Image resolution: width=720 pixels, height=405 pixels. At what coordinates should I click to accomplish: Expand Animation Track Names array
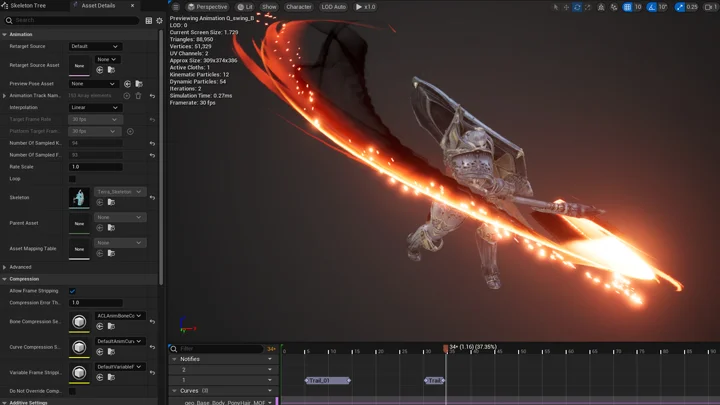(x=5, y=96)
